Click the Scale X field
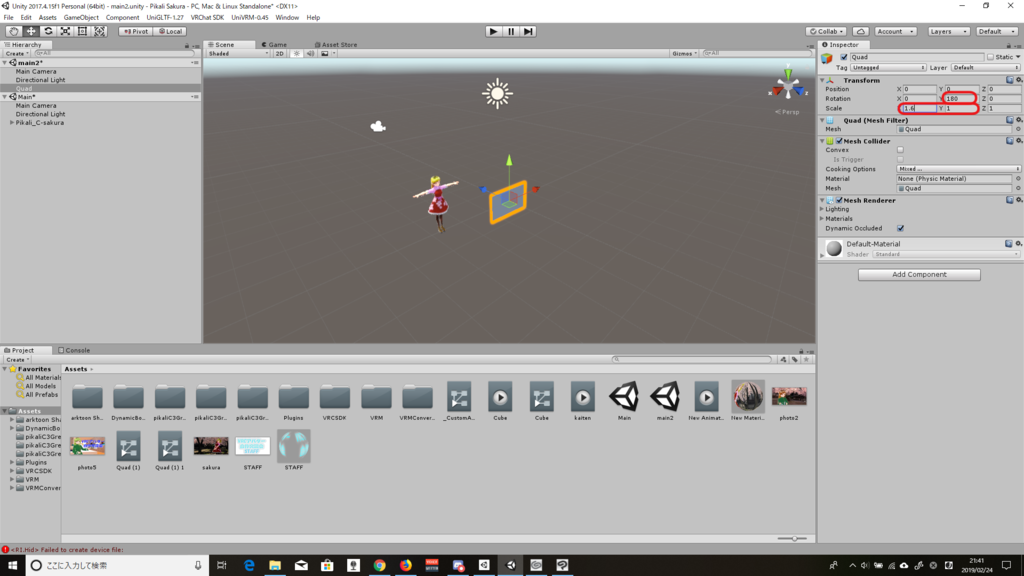 (x=920, y=108)
